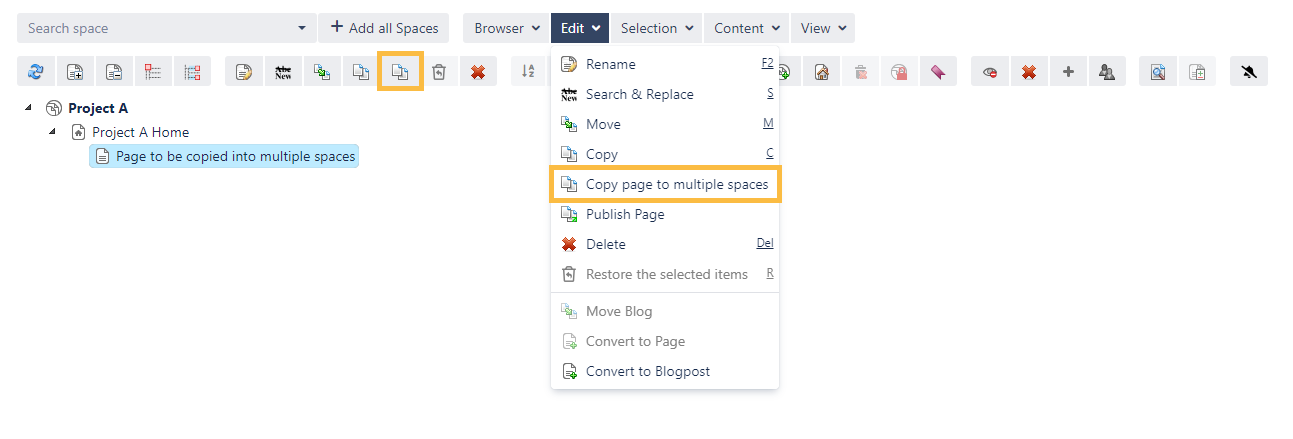Screen dimensions: 1293x439
Task: Click the highlighted copy to multiple spaces icon
Action: (x=400, y=72)
